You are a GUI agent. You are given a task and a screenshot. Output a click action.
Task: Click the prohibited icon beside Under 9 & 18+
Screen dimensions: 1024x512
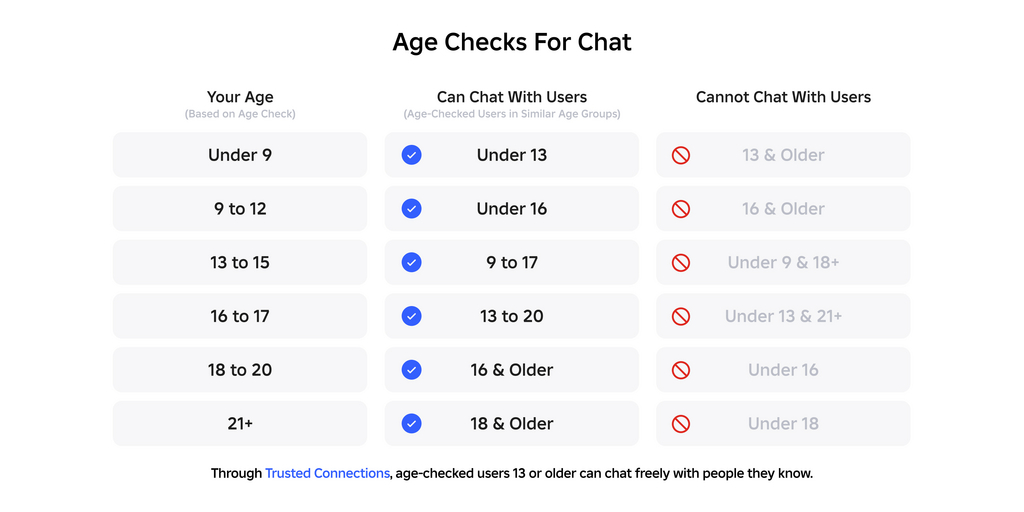(x=681, y=262)
